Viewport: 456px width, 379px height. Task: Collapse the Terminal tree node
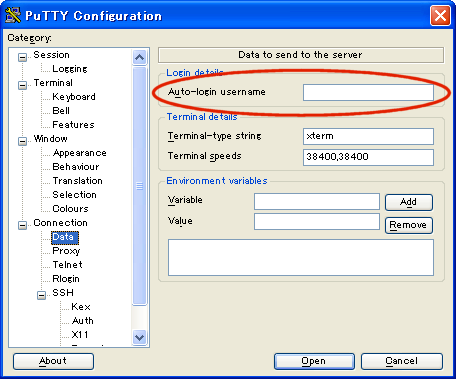pos(22,85)
